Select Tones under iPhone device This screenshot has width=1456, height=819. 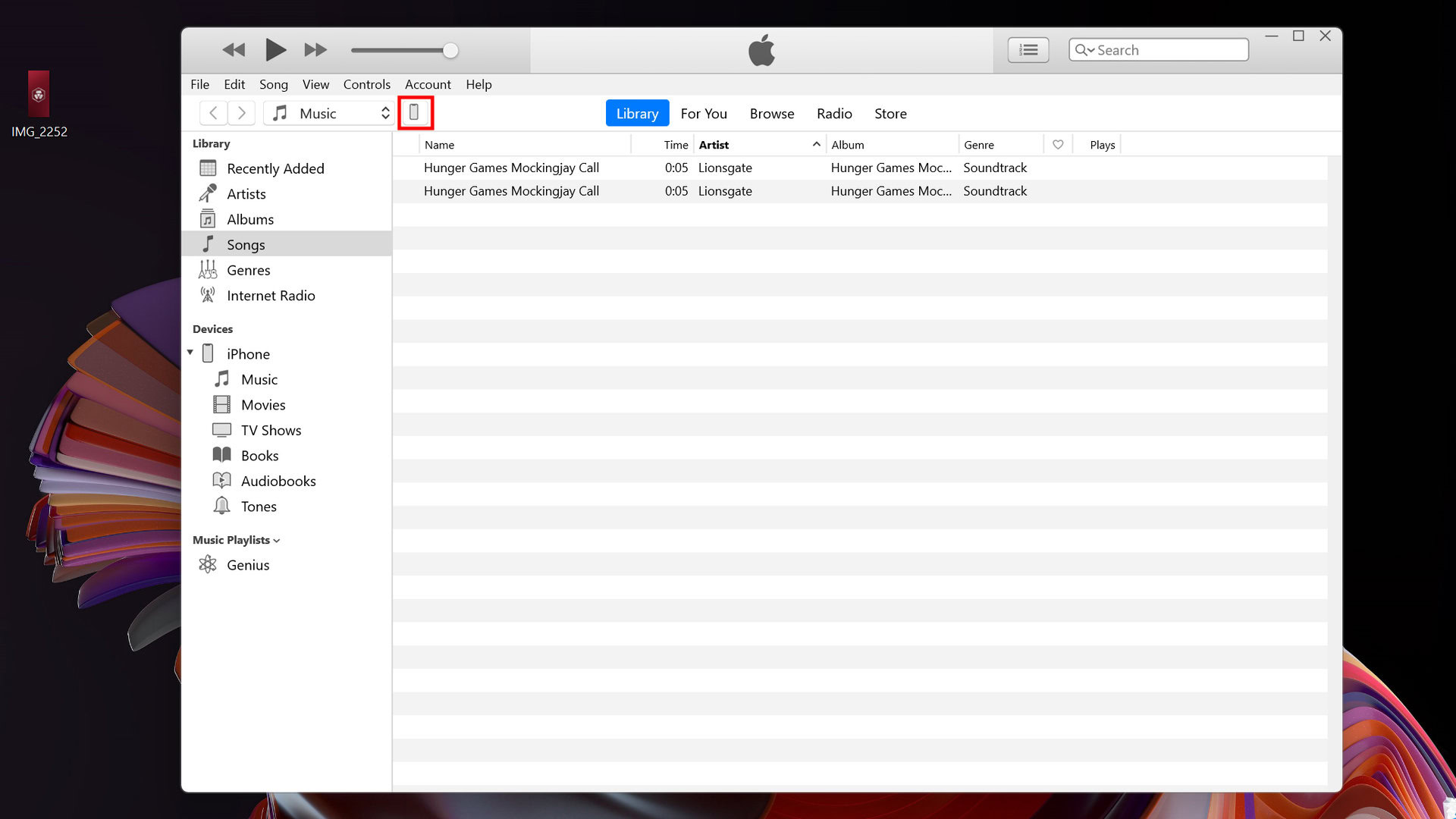258,507
